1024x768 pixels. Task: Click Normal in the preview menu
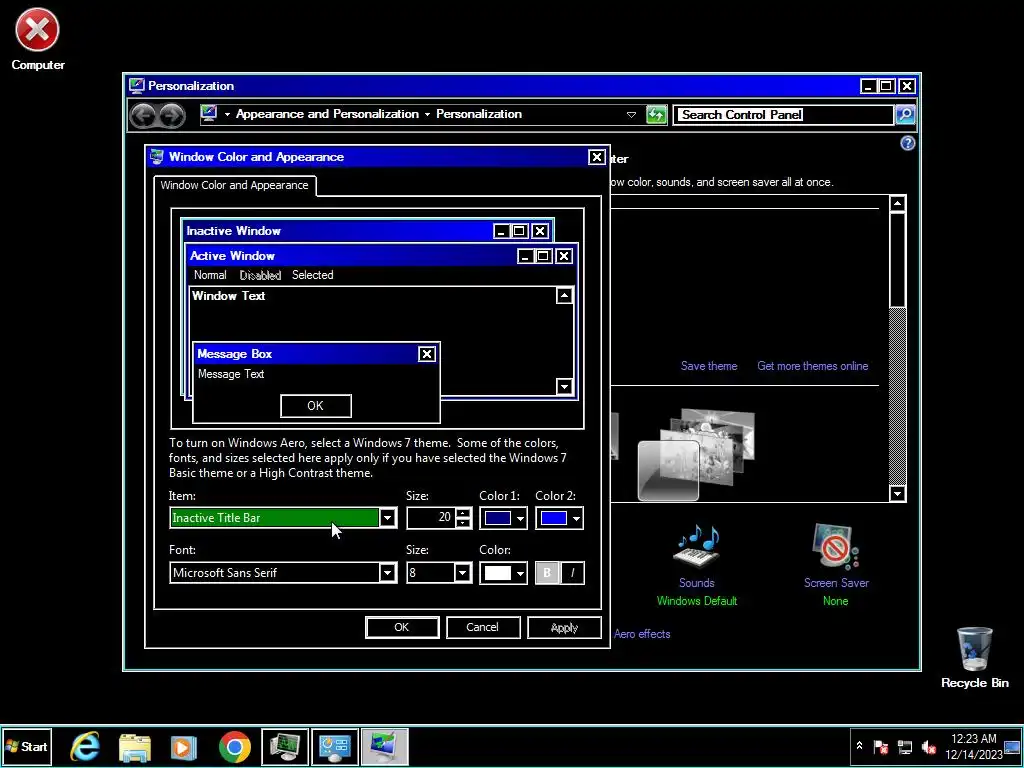210,276
